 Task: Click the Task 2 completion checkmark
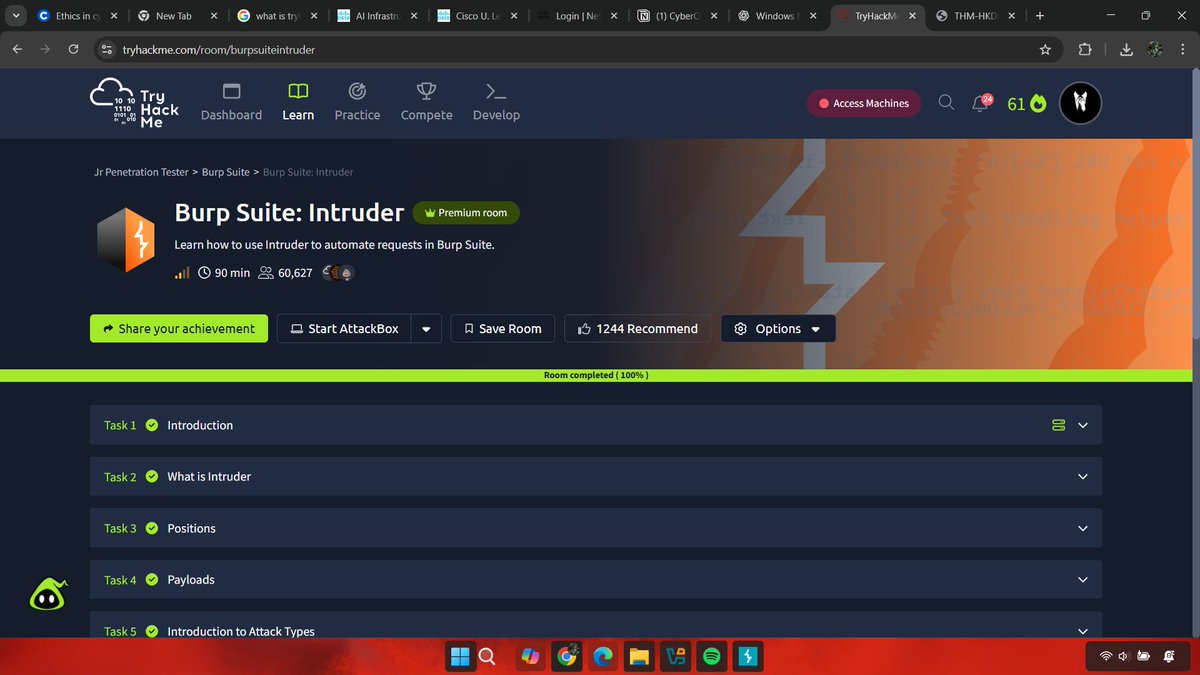coord(151,476)
